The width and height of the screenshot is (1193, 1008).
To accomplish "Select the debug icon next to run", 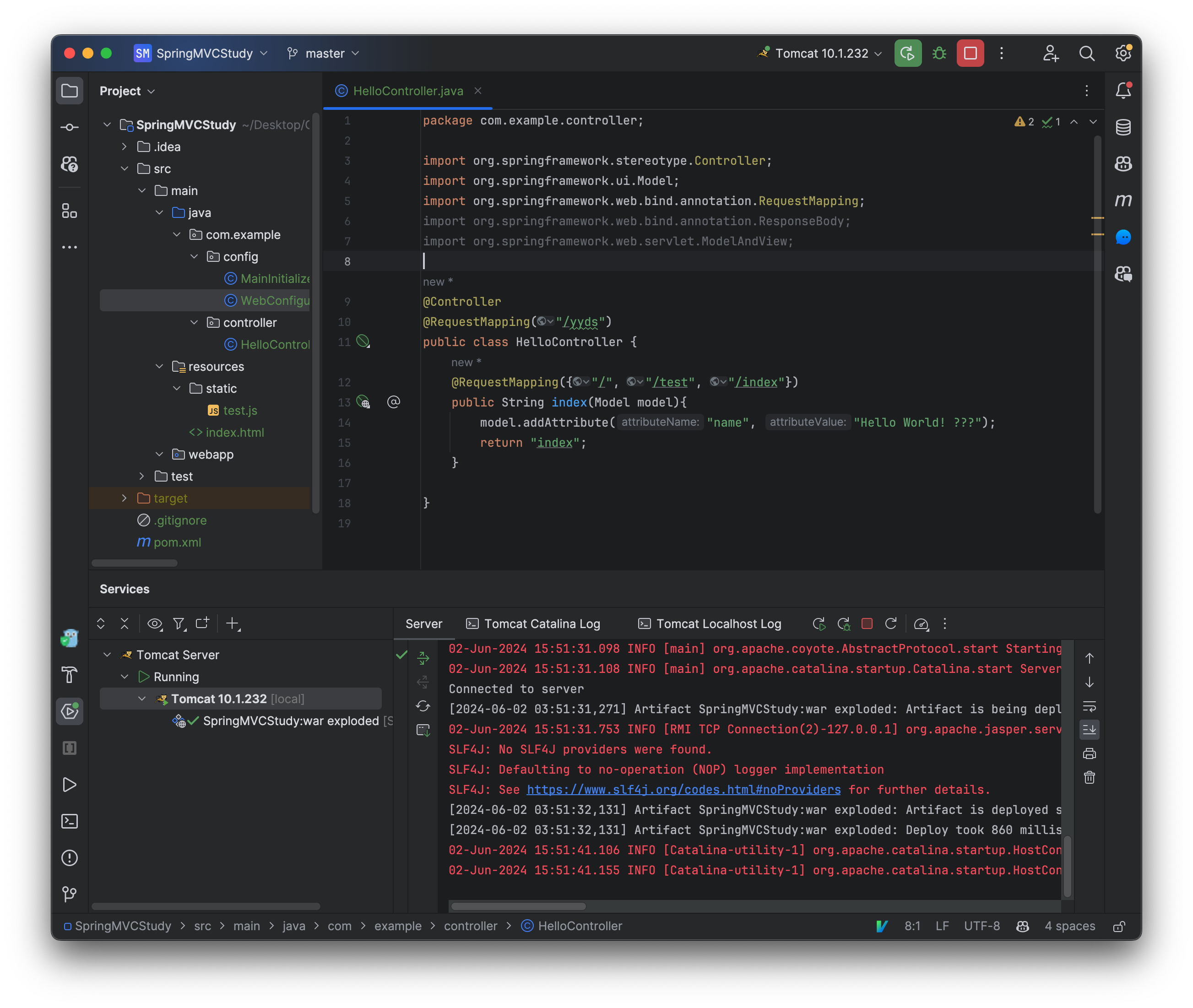I will (939, 53).
